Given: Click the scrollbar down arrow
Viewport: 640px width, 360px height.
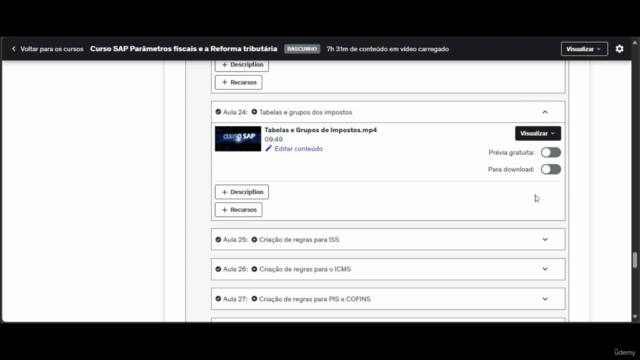Looking at the screenshot, I should [x=635, y=317].
